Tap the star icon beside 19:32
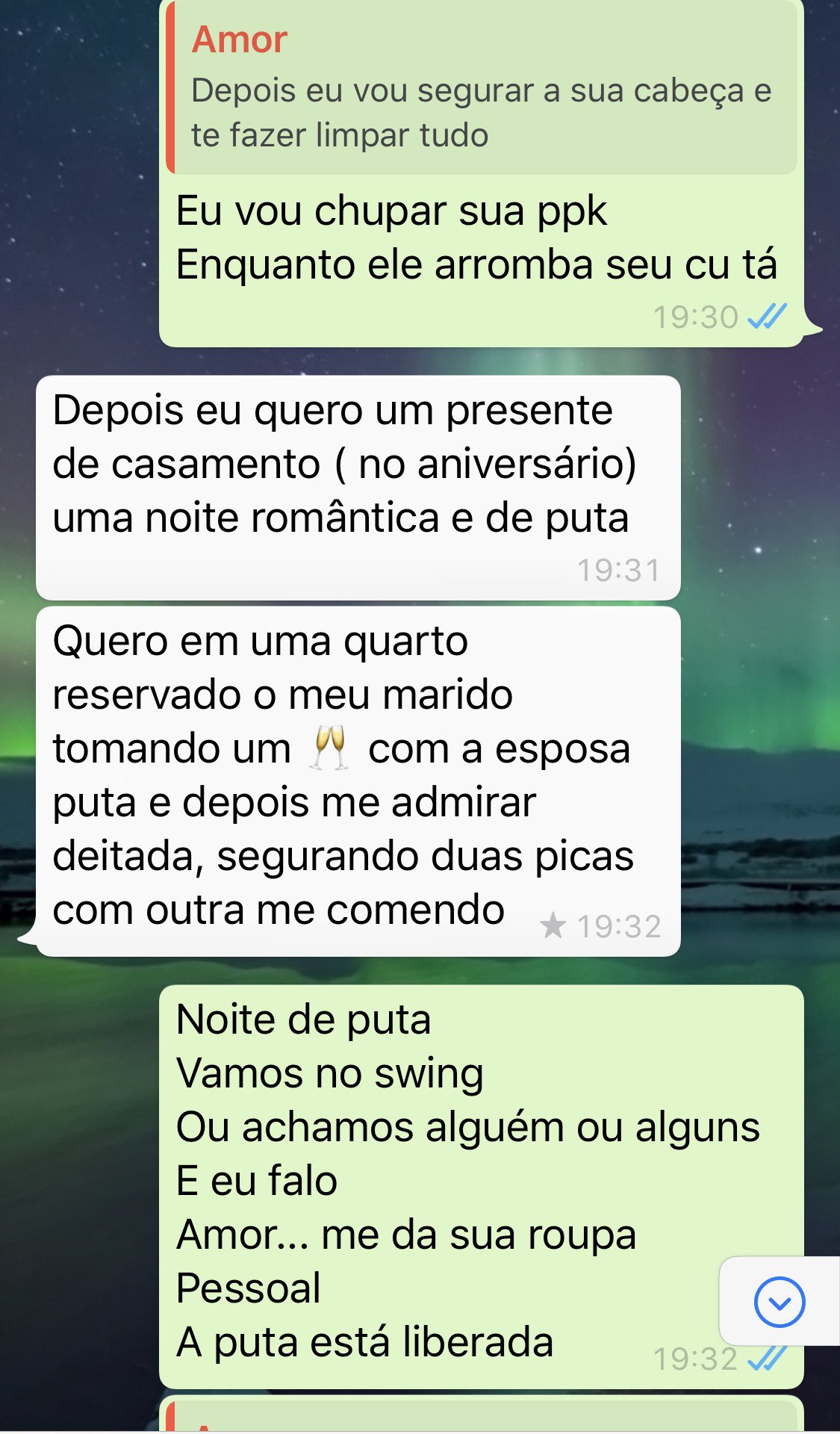This screenshot has width=840, height=1434. [x=553, y=925]
